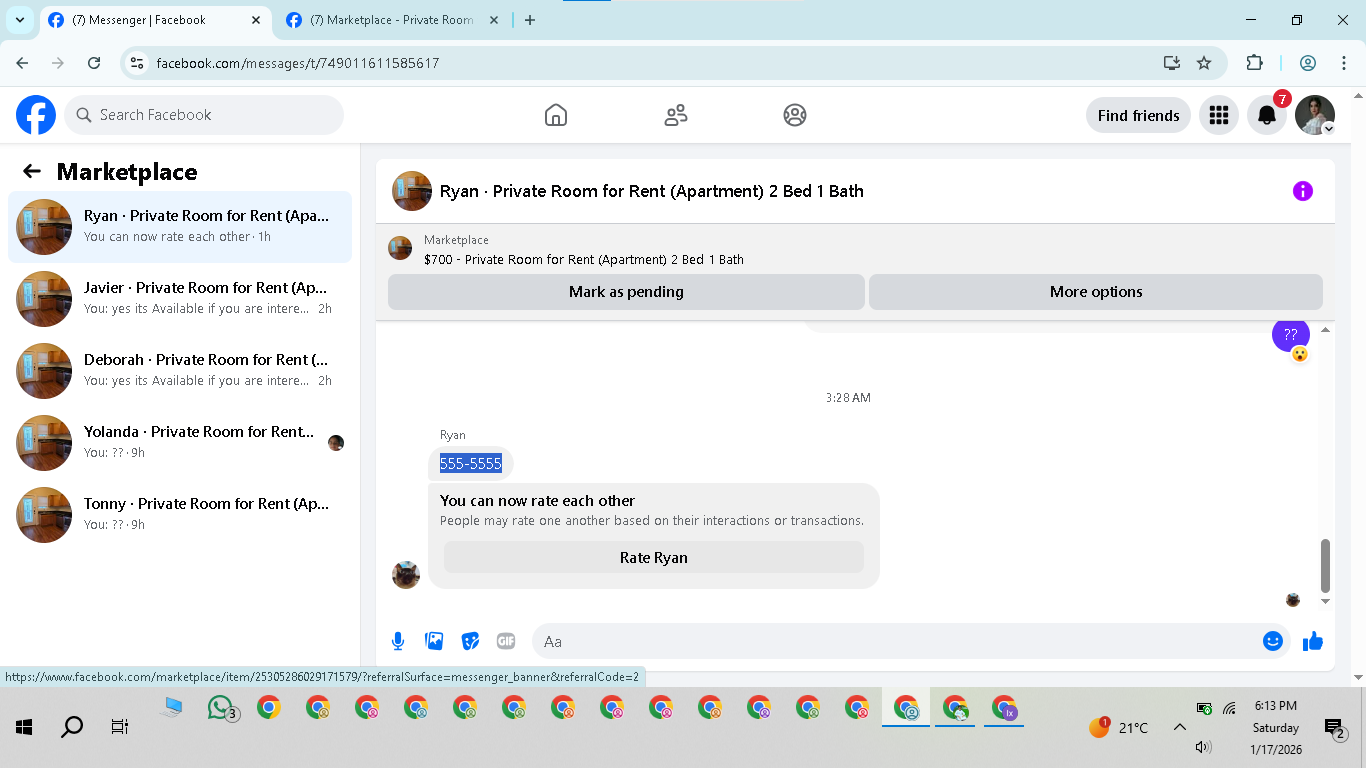The width and height of the screenshot is (1366, 768).
Task: Focus the Aa message input field
Action: point(896,641)
